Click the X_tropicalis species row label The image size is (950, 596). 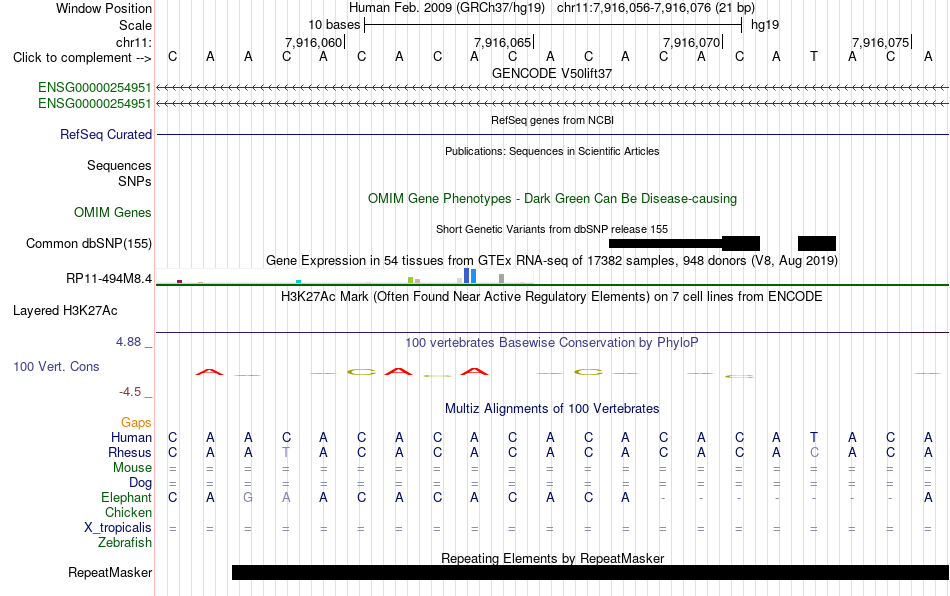click(x=118, y=528)
